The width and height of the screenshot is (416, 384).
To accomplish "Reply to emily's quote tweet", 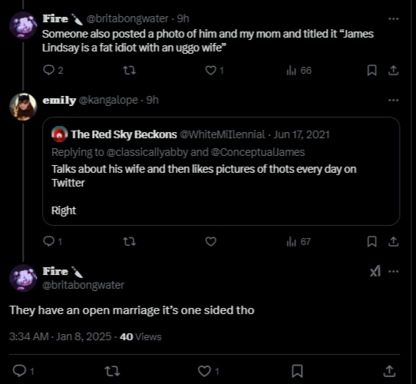I will (x=52, y=241).
